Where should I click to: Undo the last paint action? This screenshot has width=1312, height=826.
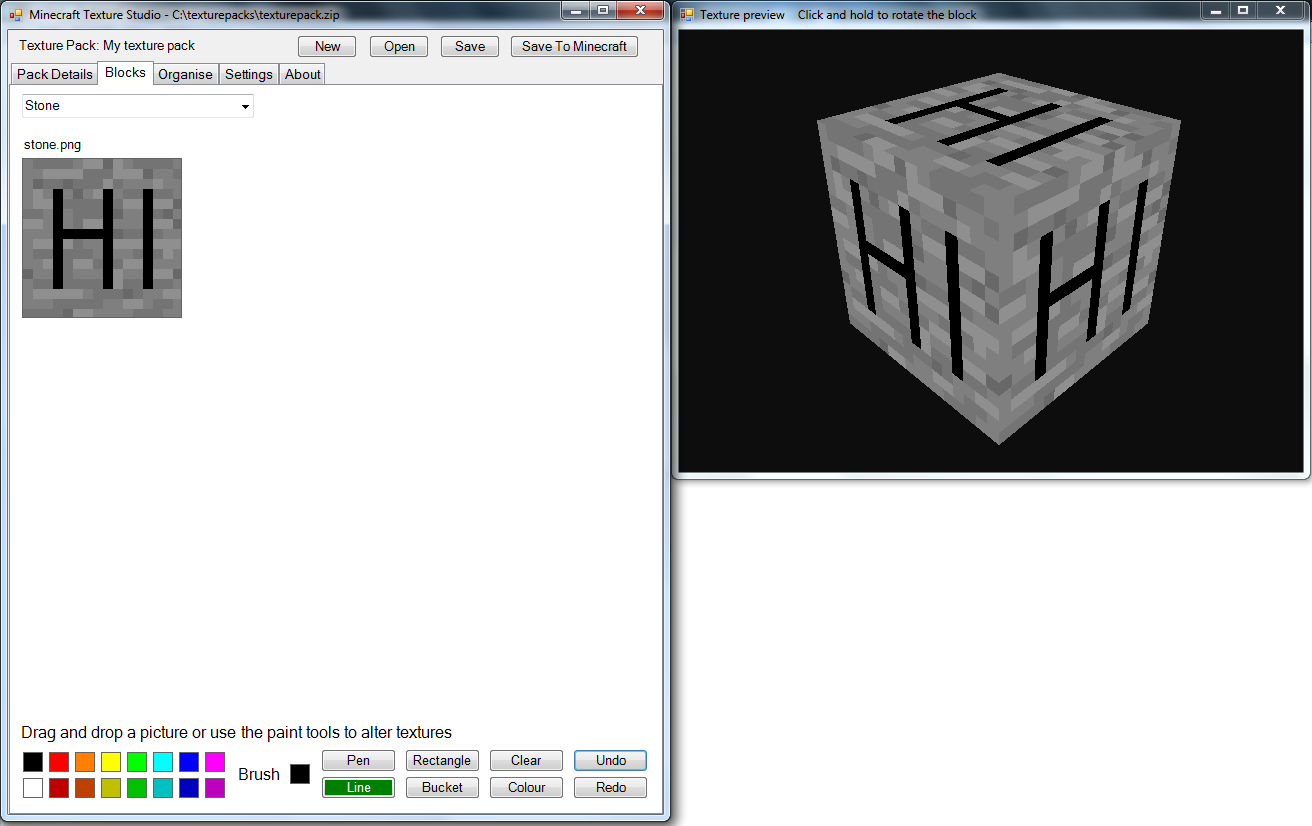click(610, 761)
